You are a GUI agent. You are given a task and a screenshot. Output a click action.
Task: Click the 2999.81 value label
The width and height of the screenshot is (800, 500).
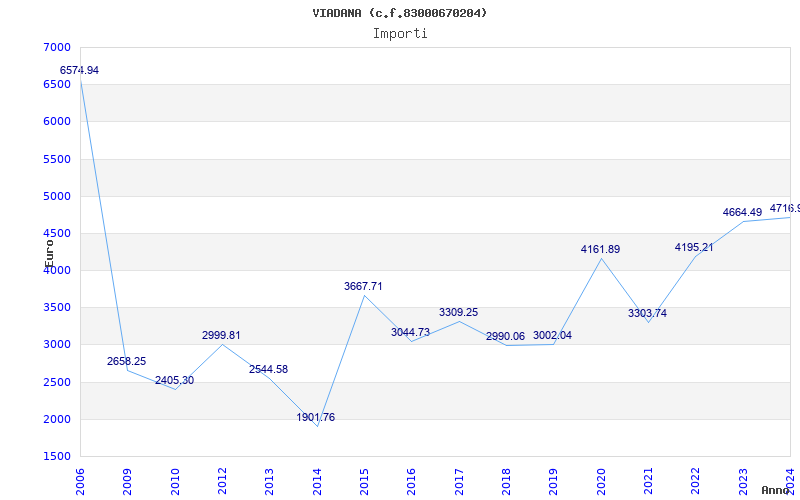coord(221,336)
